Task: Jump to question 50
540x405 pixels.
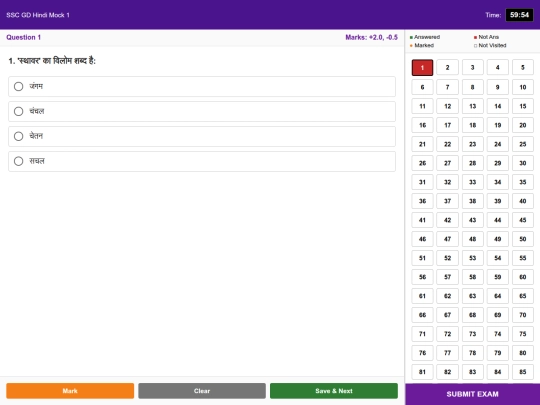Action: pyautogui.click(x=523, y=239)
